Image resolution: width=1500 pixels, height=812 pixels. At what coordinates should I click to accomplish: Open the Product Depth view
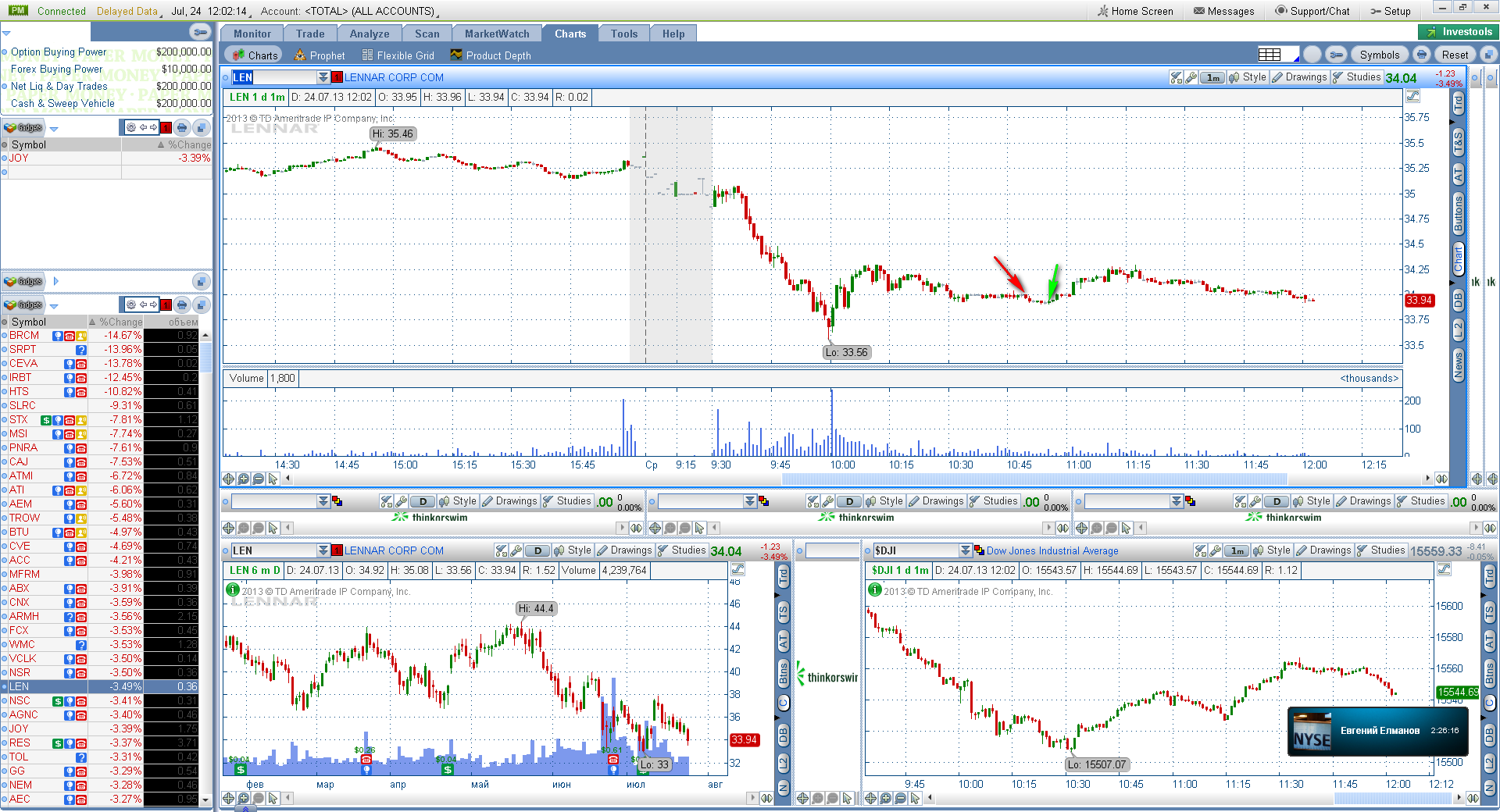tap(490, 55)
